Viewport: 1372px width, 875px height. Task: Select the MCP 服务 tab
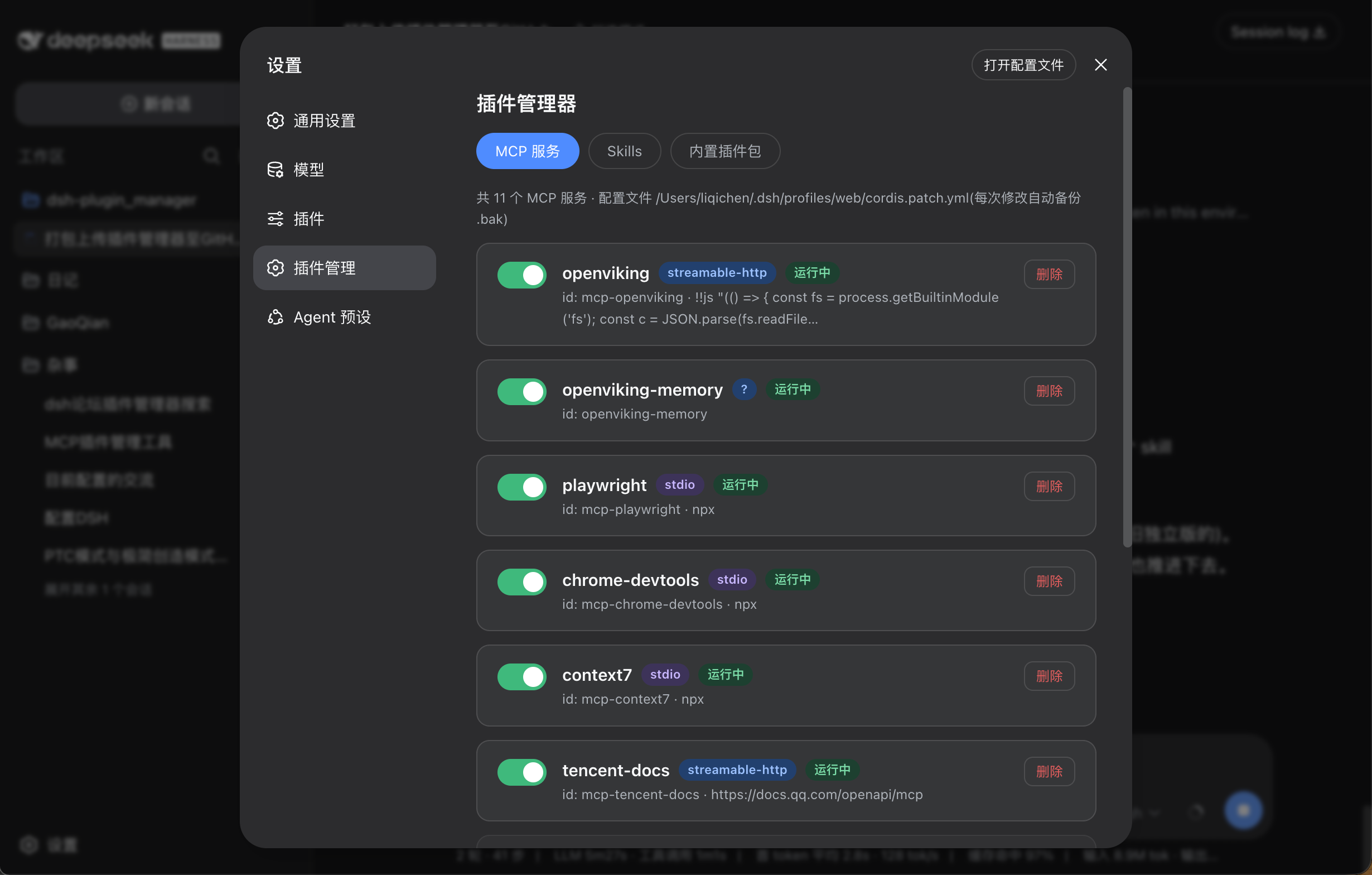click(528, 151)
